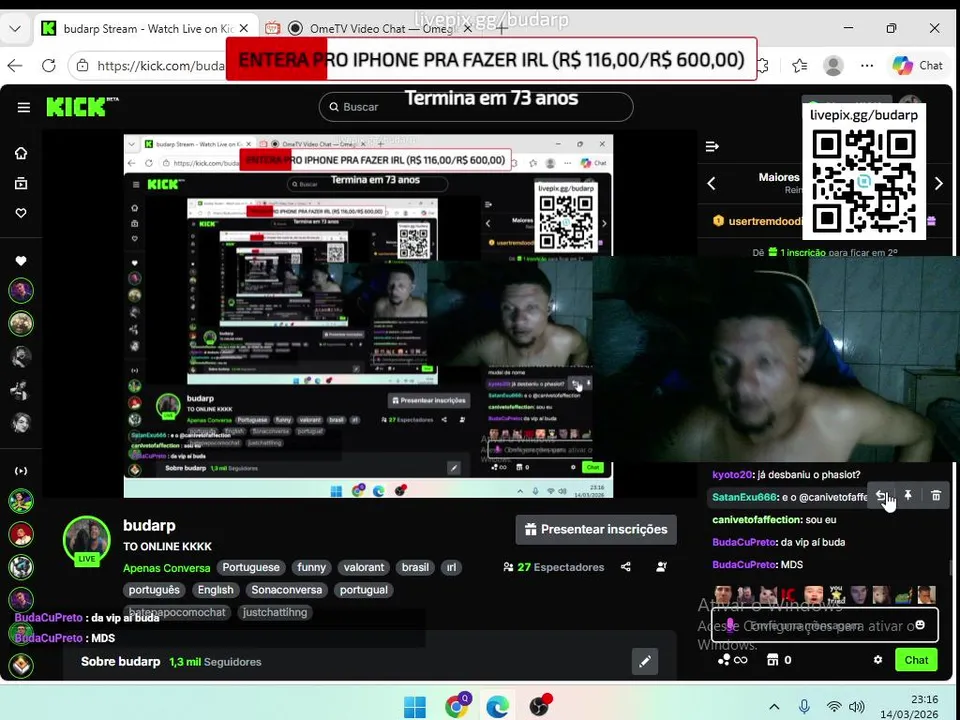Close the budarp Stream tab
This screenshot has height=720, width=960.
click(244, 29)
